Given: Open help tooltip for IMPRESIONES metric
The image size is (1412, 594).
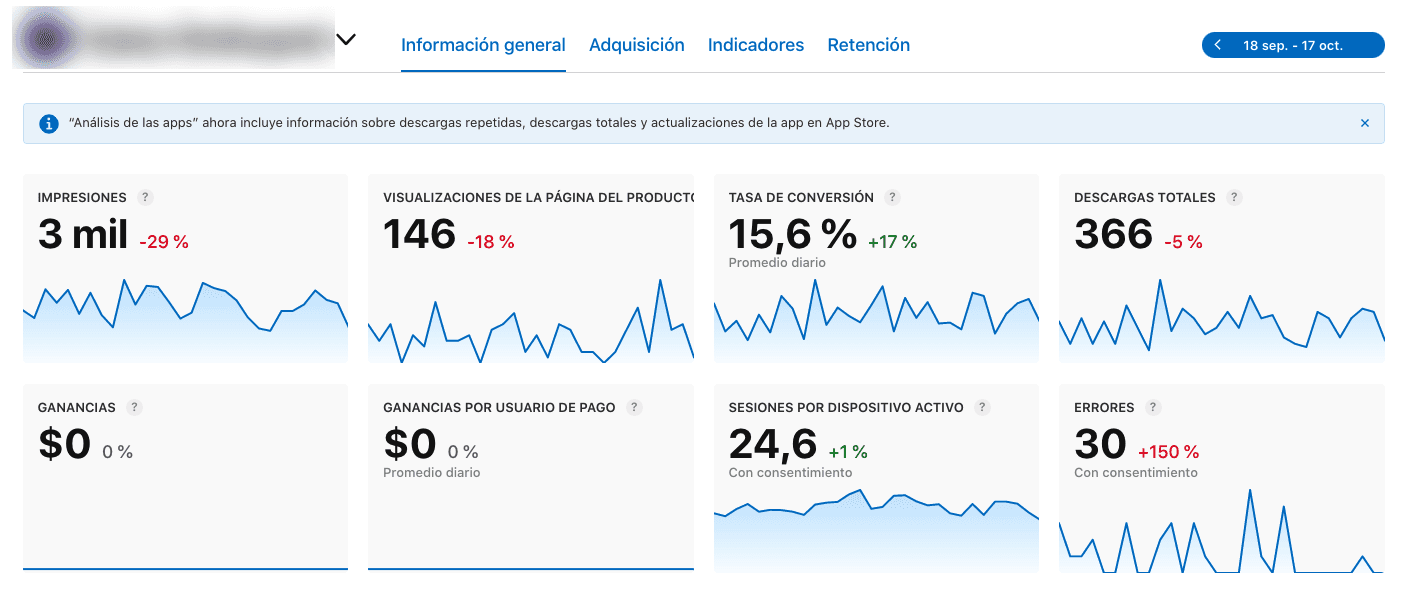Looking at the screenshot, I should point(147,197).
